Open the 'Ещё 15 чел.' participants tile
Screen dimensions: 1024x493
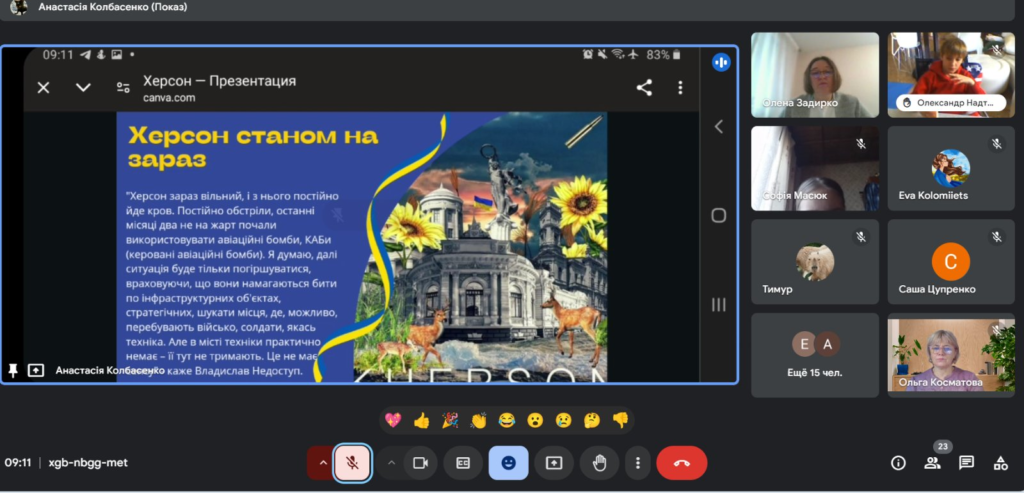[814, 355]
